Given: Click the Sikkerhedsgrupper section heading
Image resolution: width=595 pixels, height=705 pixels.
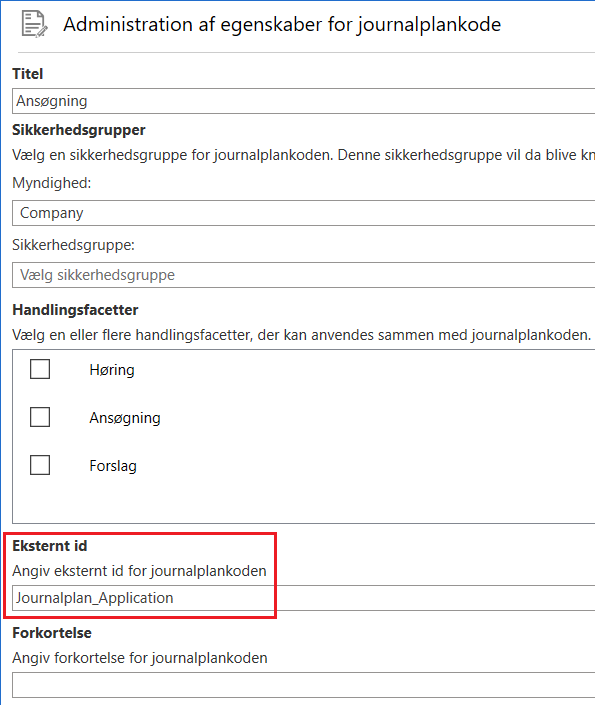Looking at the screenshot, I should 79,130.
